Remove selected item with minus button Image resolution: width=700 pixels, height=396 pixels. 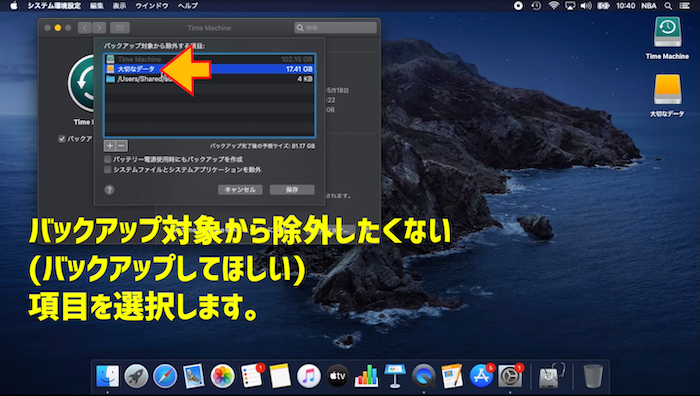click(x=121, y=146)
